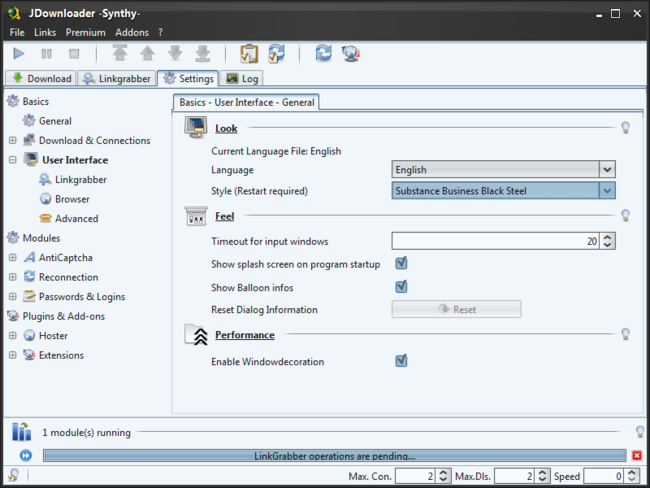Pause downloads using the pause icon

click(x=46, y=54)
